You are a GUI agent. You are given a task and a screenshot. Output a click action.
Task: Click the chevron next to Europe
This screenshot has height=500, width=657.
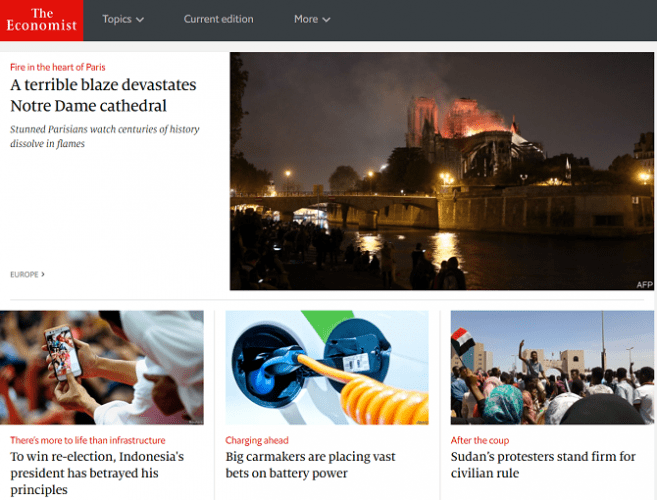pyautogui.click(x=43, y=275)
